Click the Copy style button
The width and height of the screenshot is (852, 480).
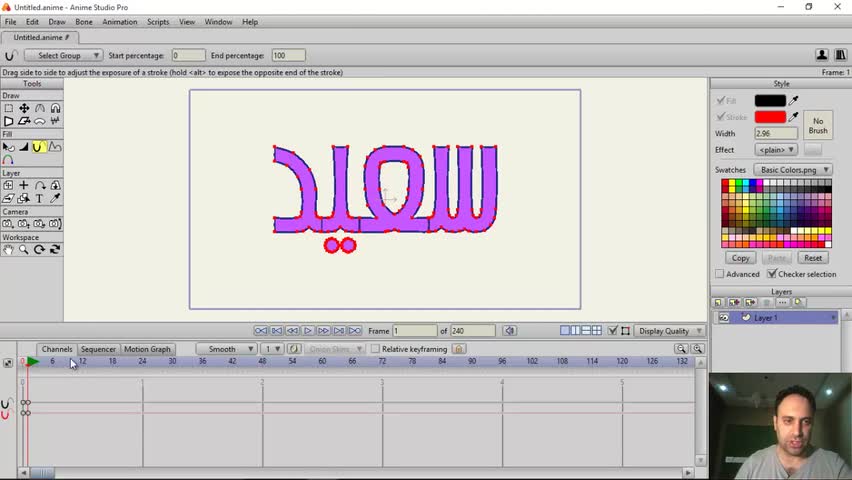tap(740, 258)
